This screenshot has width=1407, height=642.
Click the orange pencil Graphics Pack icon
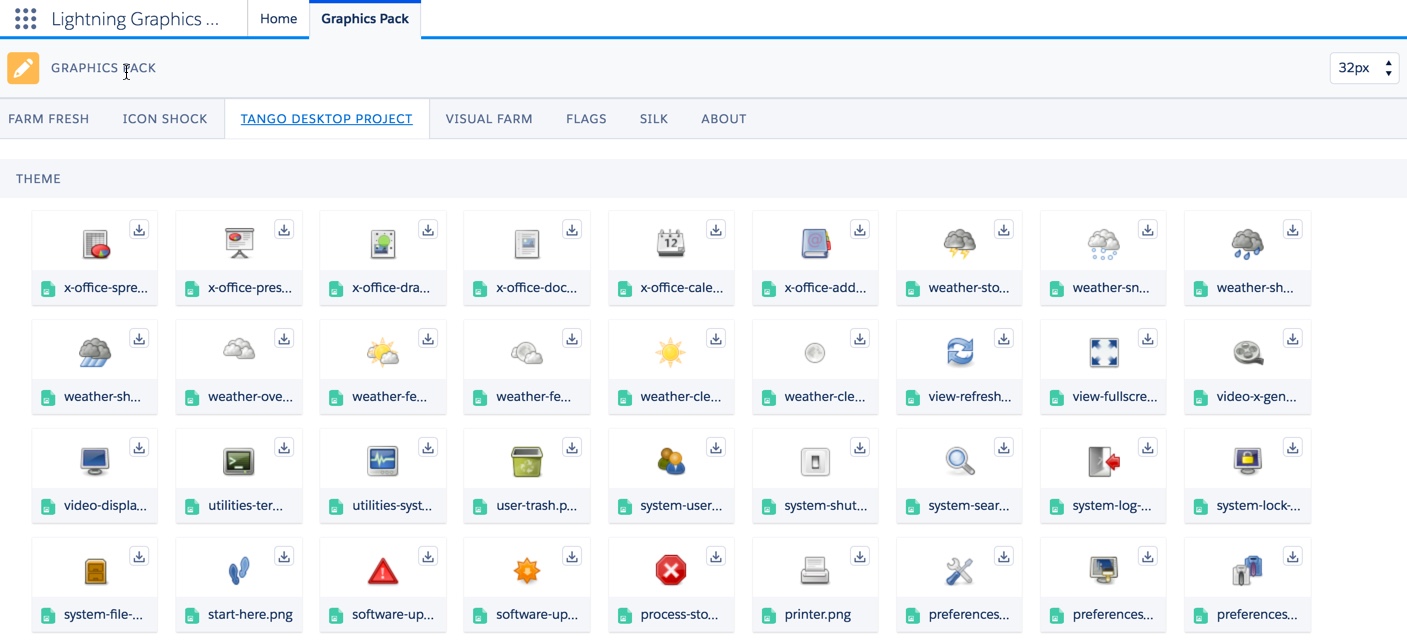pos(23,68)
